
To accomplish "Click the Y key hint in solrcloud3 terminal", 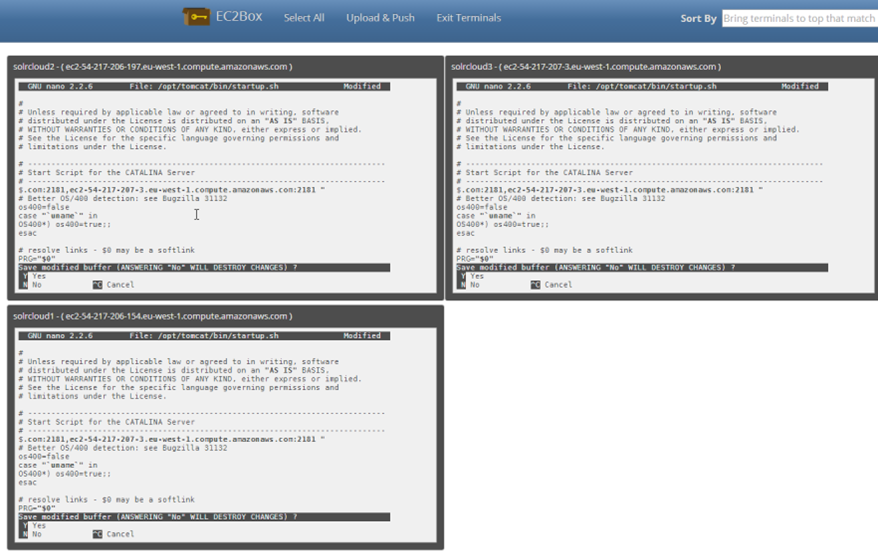I will pyautogui.click(x=463, y=276).
